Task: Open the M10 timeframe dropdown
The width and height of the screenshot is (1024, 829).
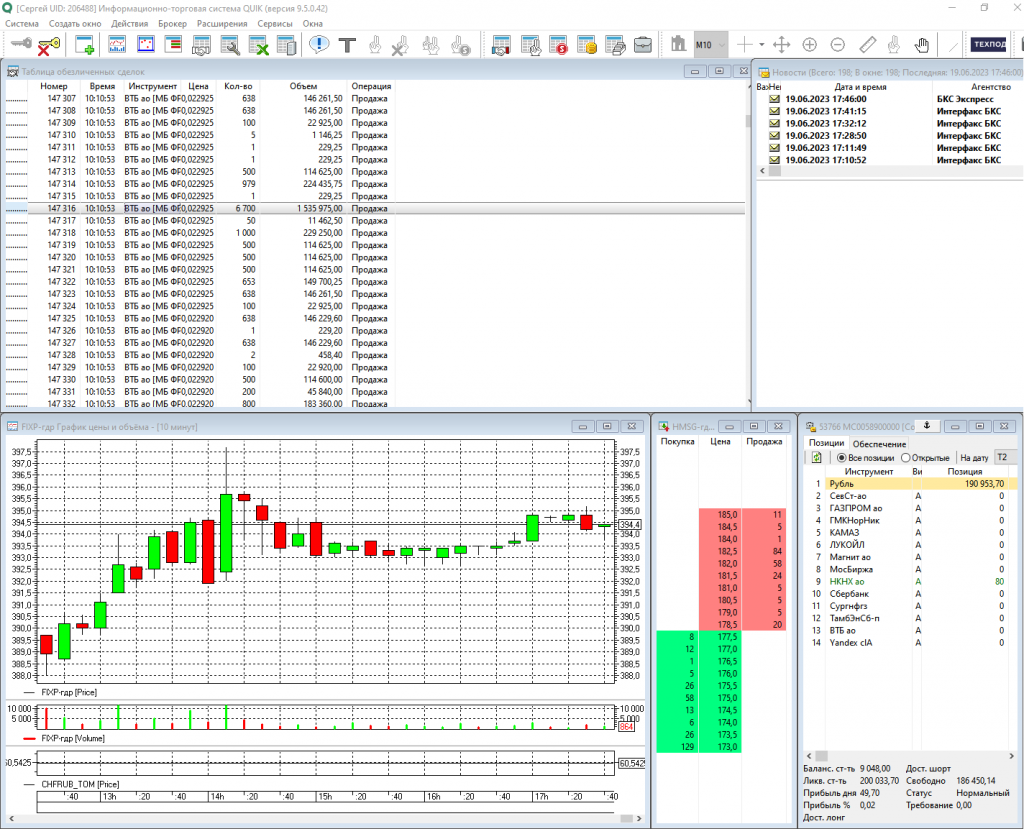Action: tap(711, 45)
